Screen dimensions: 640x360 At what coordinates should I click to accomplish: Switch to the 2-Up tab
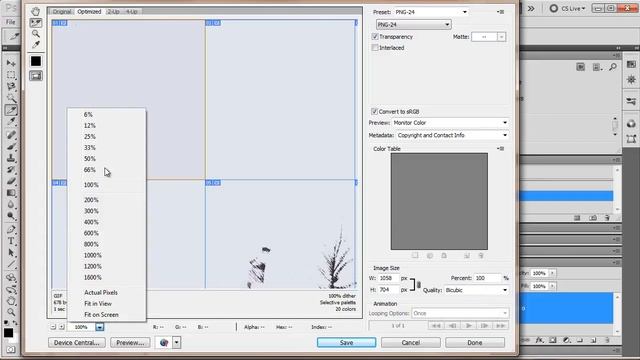113,11
